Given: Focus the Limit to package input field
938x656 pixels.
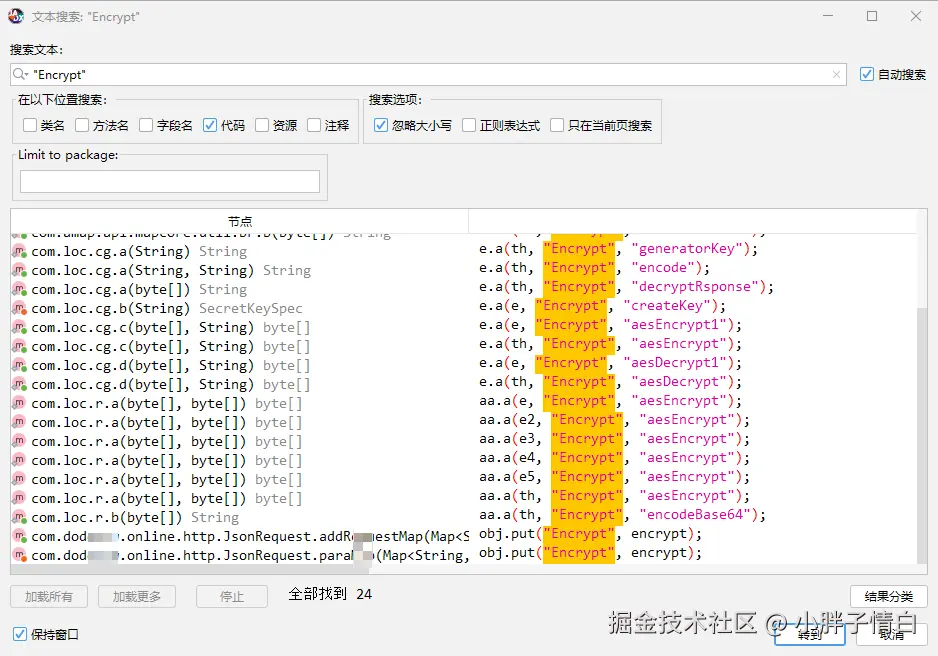Looking at the screenshot, I should pos(170,181).
